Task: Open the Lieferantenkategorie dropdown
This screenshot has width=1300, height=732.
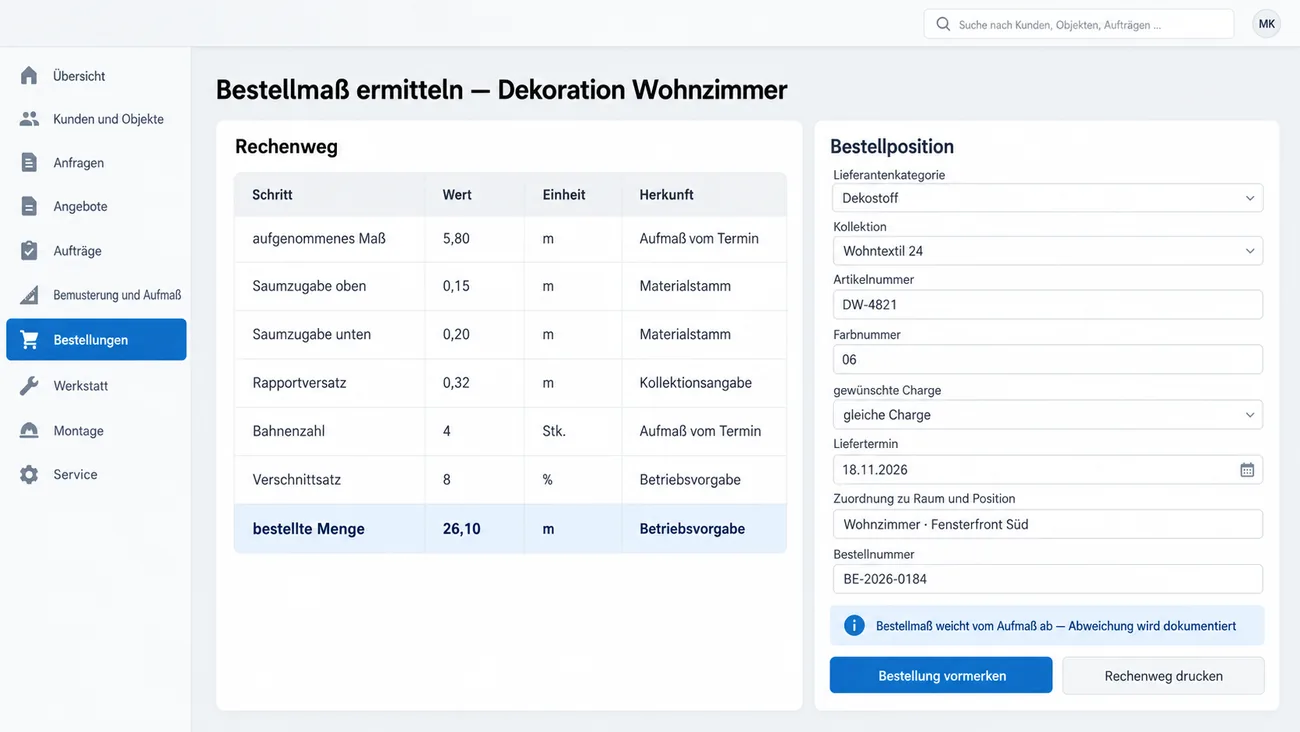Action: click(1048, 198)
